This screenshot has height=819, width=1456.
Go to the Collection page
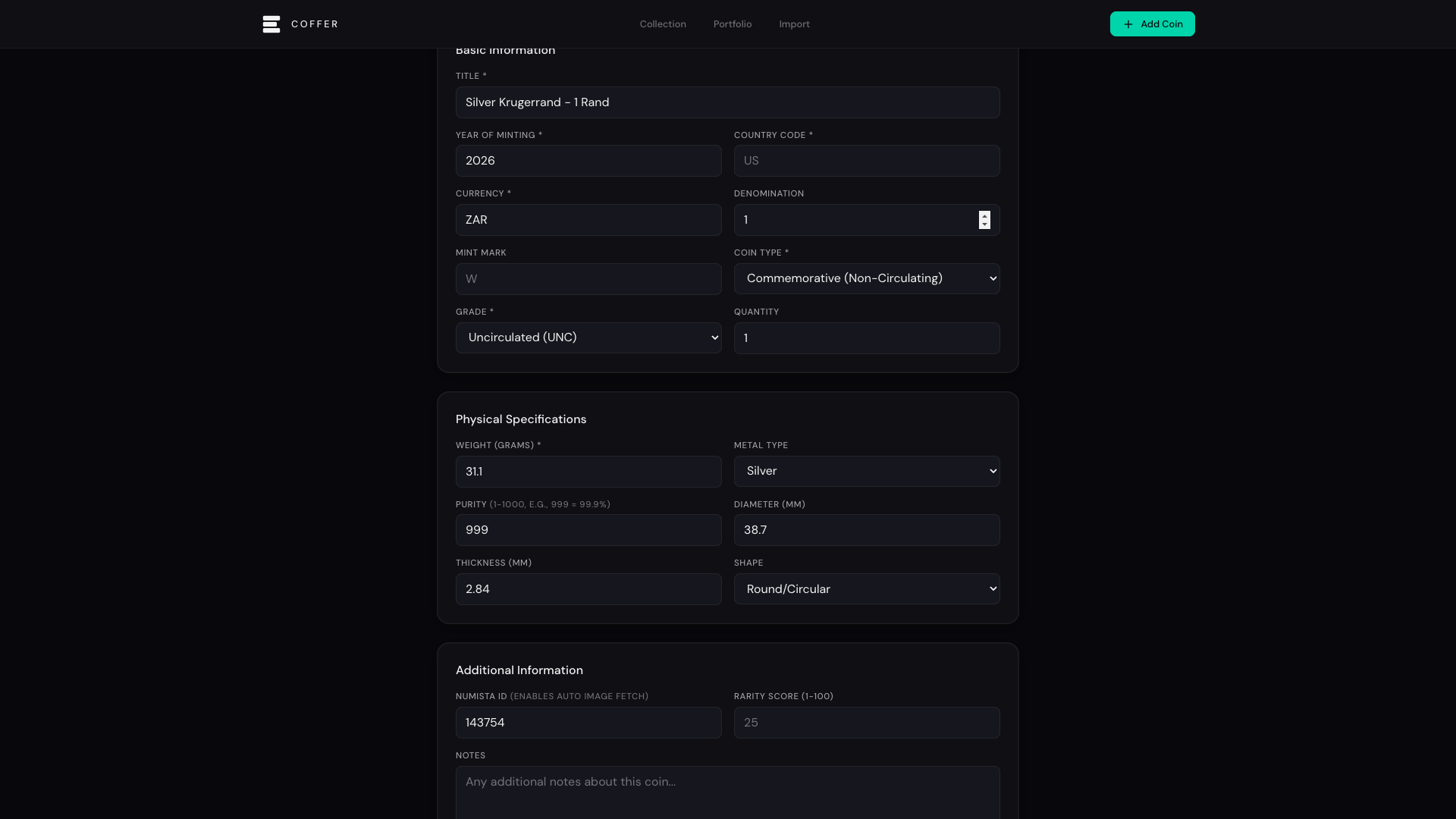662,24
